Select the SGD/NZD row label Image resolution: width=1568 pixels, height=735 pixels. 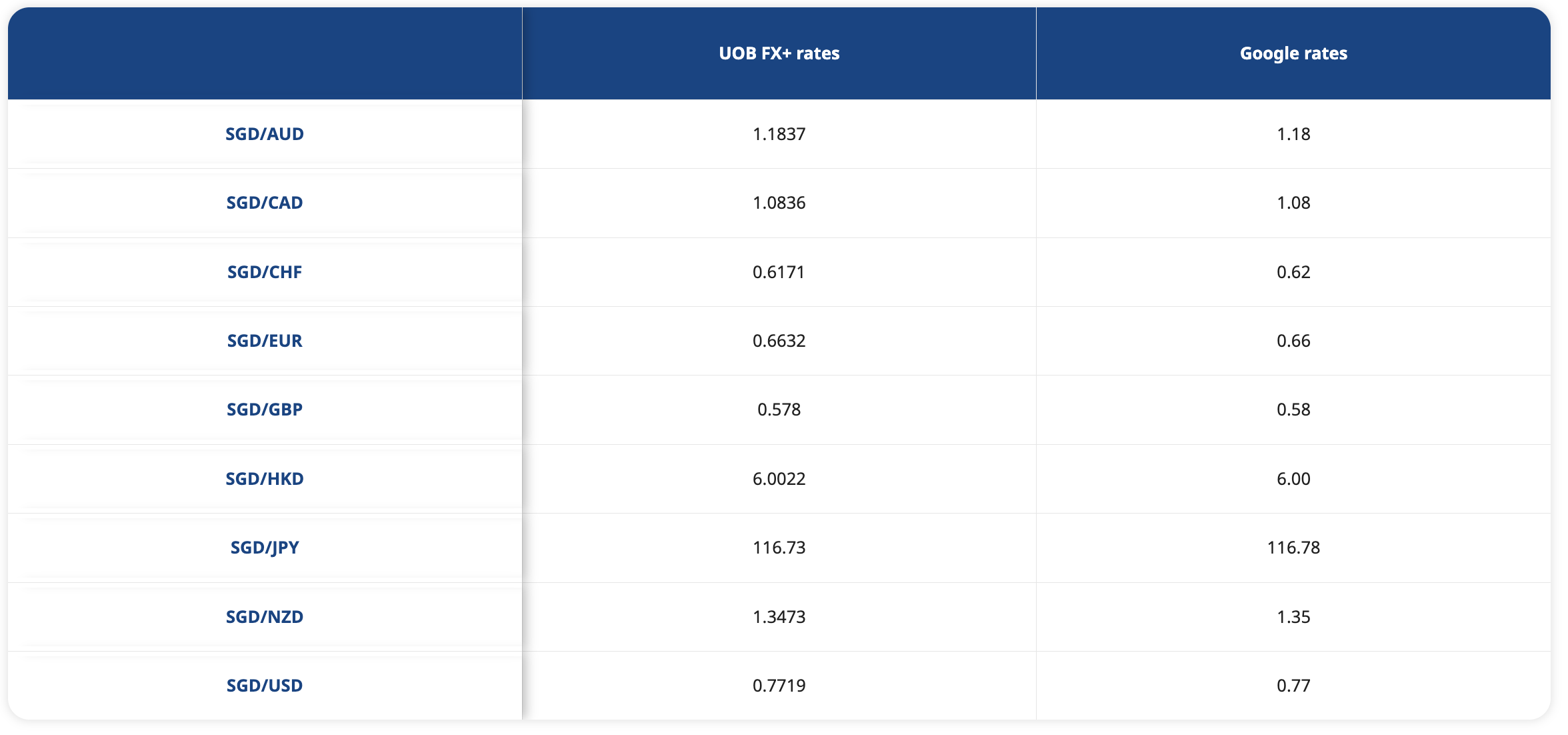265,617
